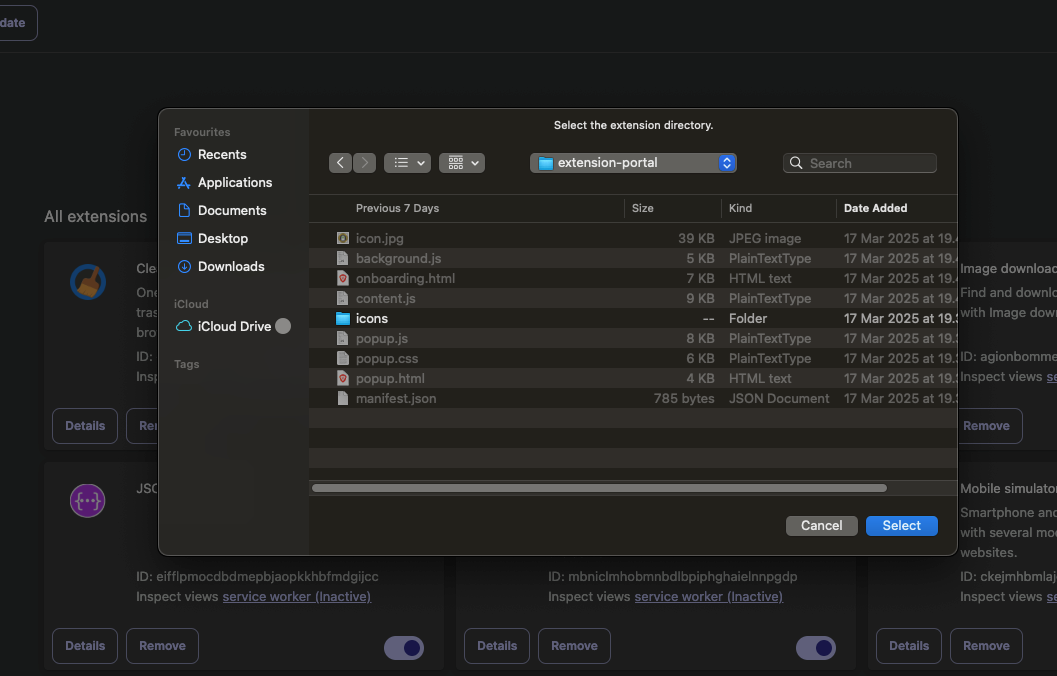The image size is (1057, 676).
Task: Go to Desktop in the sidebar
Action: (223, 239)
